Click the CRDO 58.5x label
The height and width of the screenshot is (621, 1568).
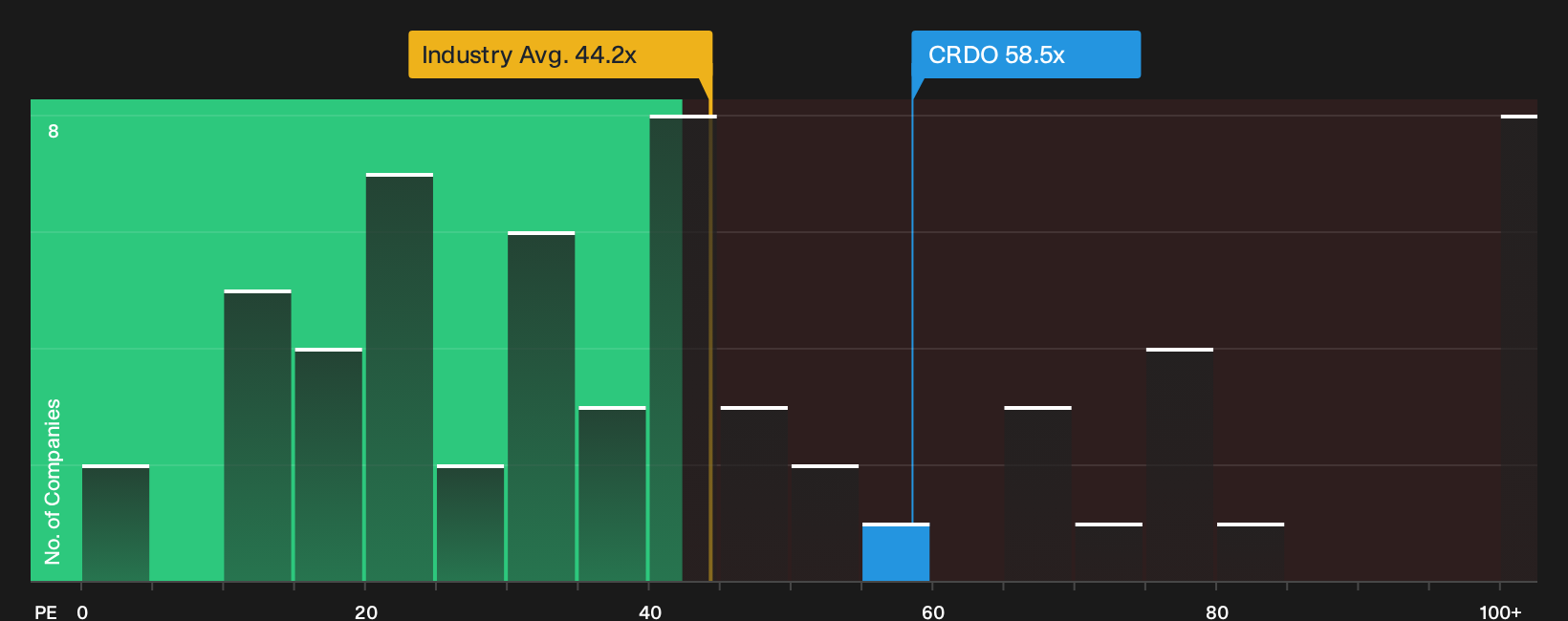pos(1026,54)
